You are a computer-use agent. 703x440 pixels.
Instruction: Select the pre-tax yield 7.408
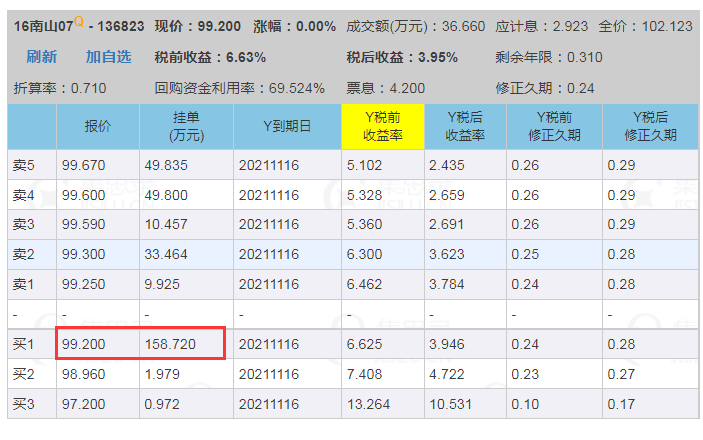(364, 374)
